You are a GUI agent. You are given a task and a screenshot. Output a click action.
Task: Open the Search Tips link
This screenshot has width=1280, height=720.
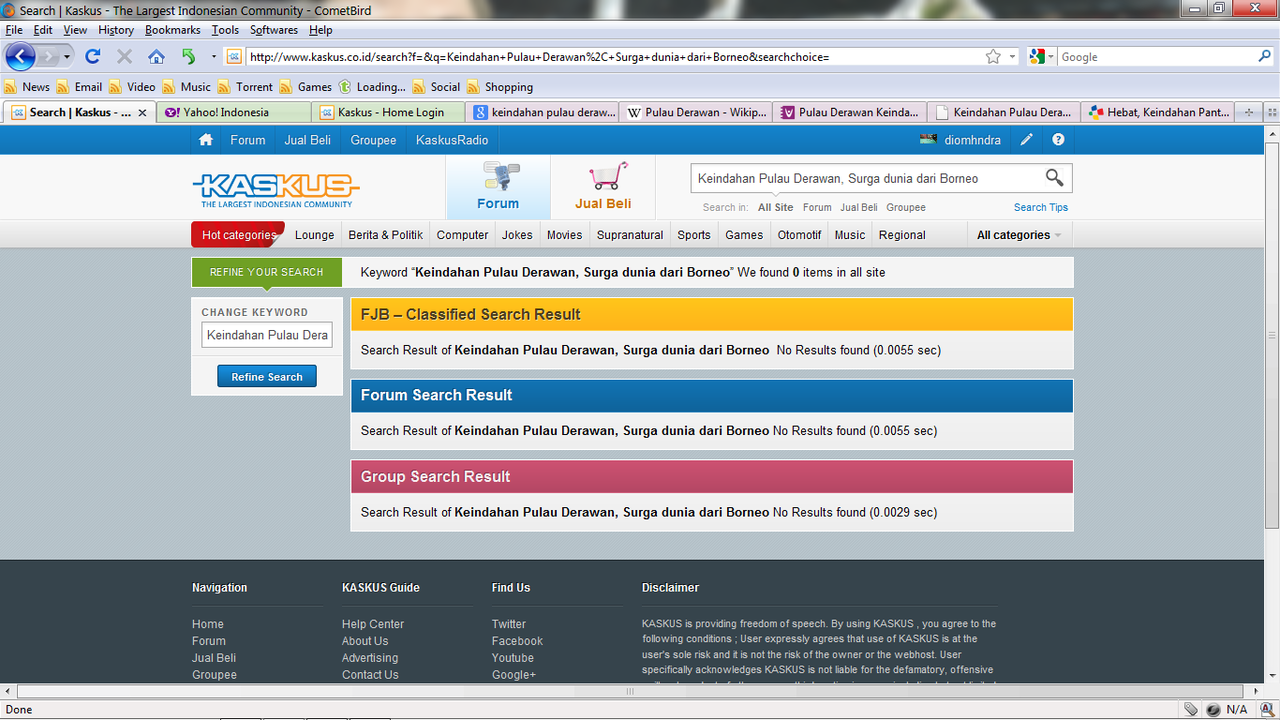(x=1041, y=207)
